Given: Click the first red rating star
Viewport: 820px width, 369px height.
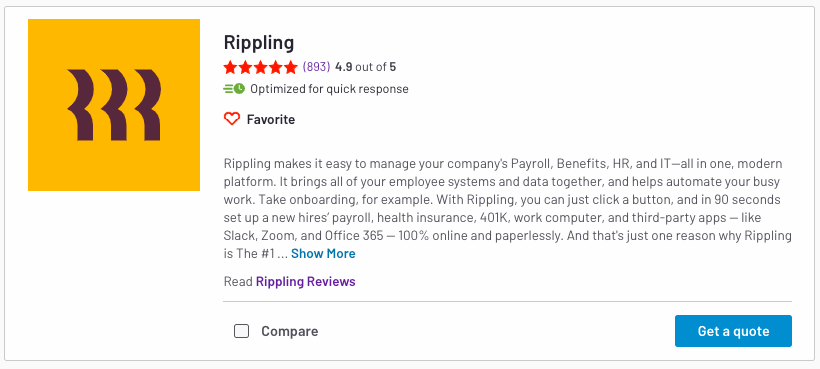Looking at the screenshot, I should (x=230, y=67).
